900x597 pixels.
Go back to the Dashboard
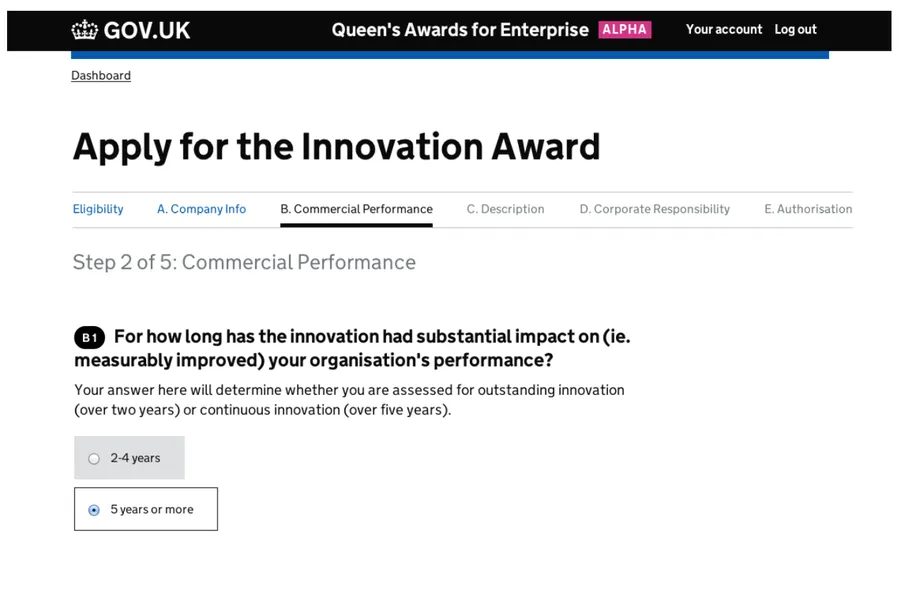(101, 76)
